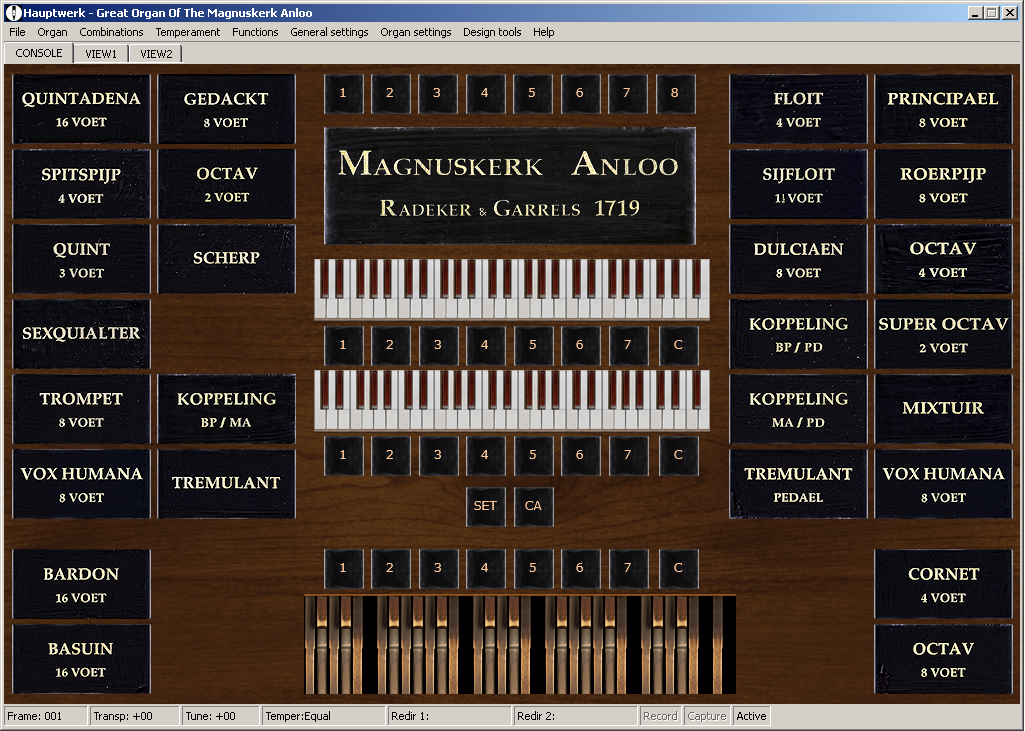Enable the Octav 4 Voet stop

(x=943, y=260)
